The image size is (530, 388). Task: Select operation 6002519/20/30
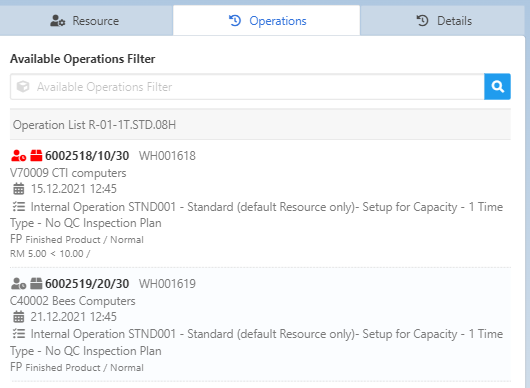[x=87, y=284]
